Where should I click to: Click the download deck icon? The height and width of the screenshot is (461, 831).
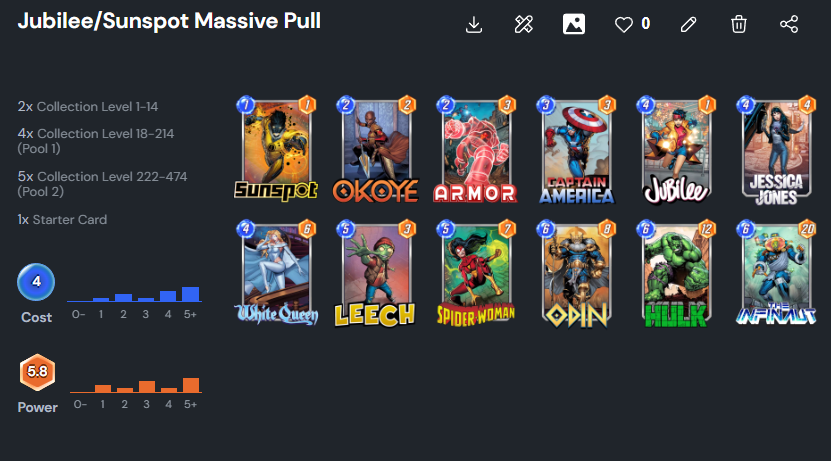474,24
